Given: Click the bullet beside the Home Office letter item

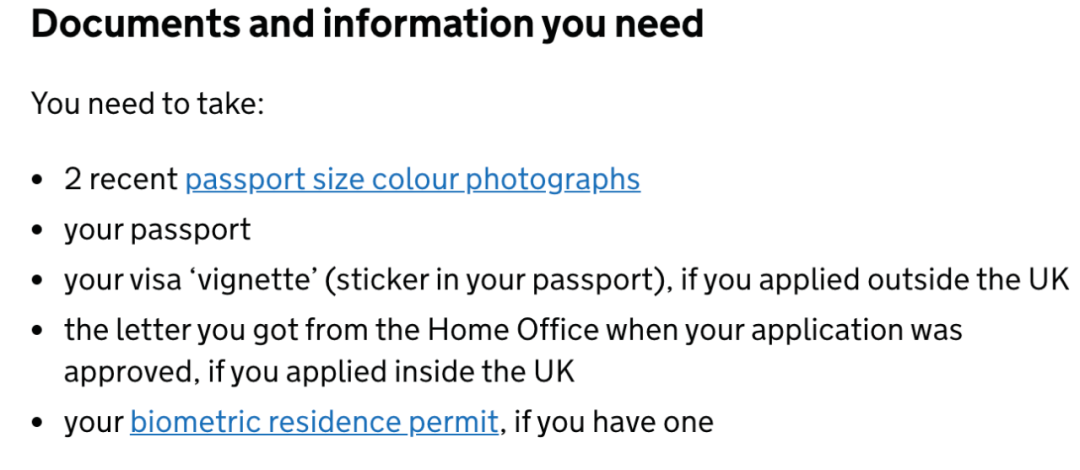Looking at the screenshot, I should (x=38, y=329).
